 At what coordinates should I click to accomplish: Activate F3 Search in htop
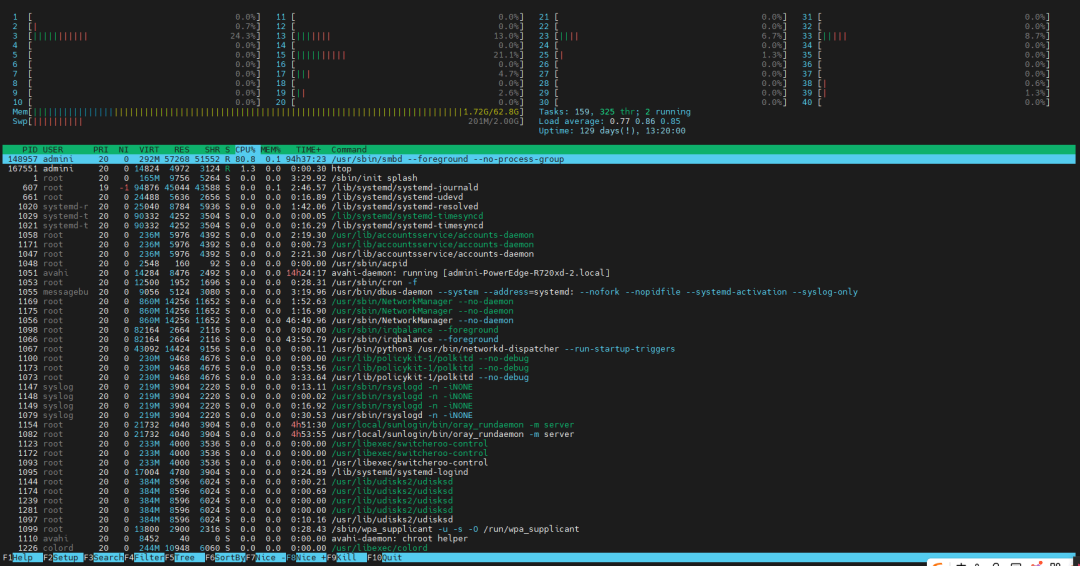click(x=103, y=558)
